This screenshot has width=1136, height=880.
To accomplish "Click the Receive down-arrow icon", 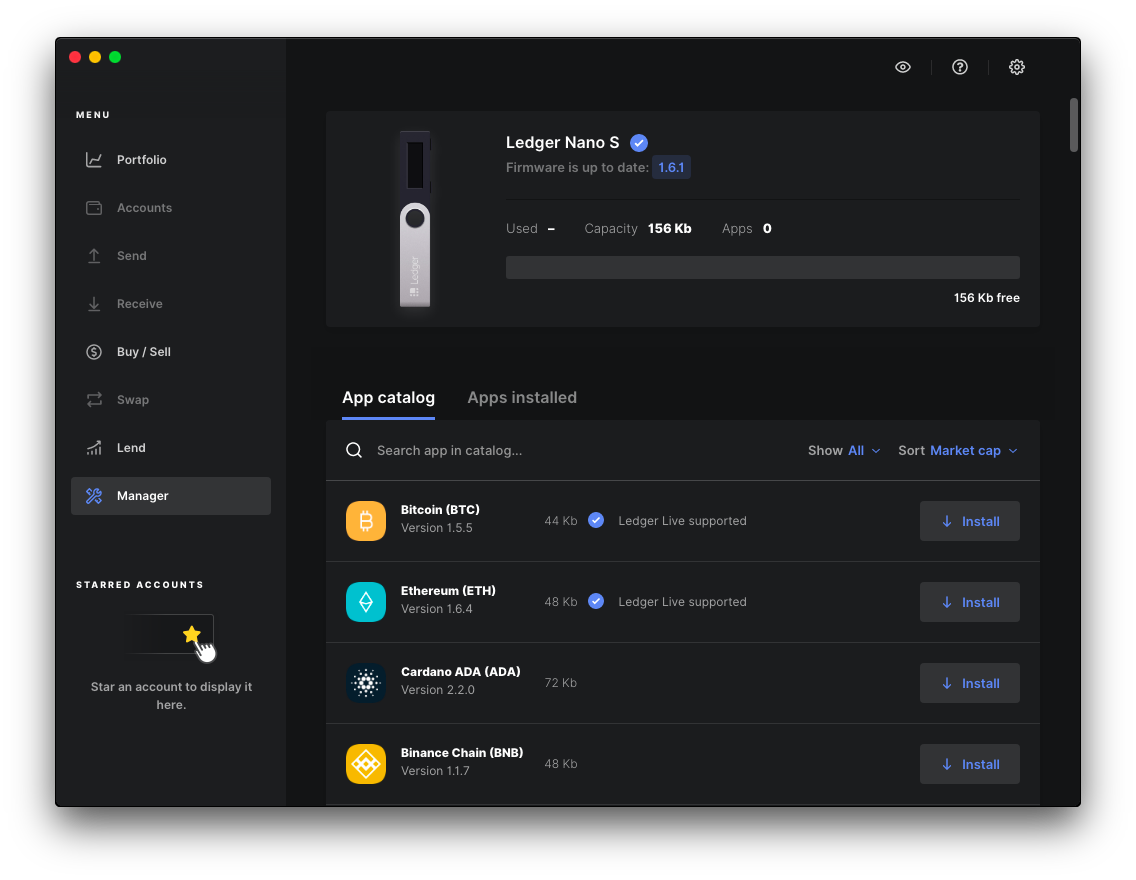I will tap(94, 303).
